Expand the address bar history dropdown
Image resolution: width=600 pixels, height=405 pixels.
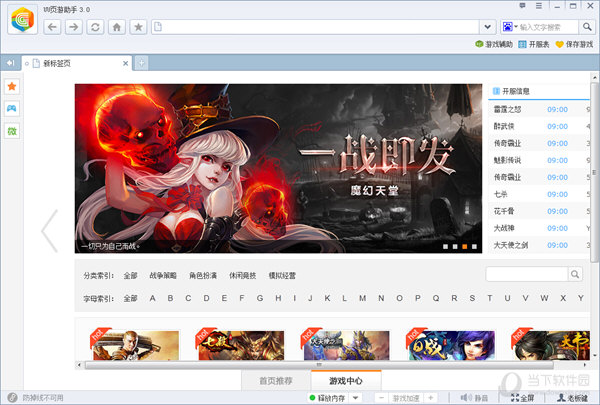click(488, 27)
